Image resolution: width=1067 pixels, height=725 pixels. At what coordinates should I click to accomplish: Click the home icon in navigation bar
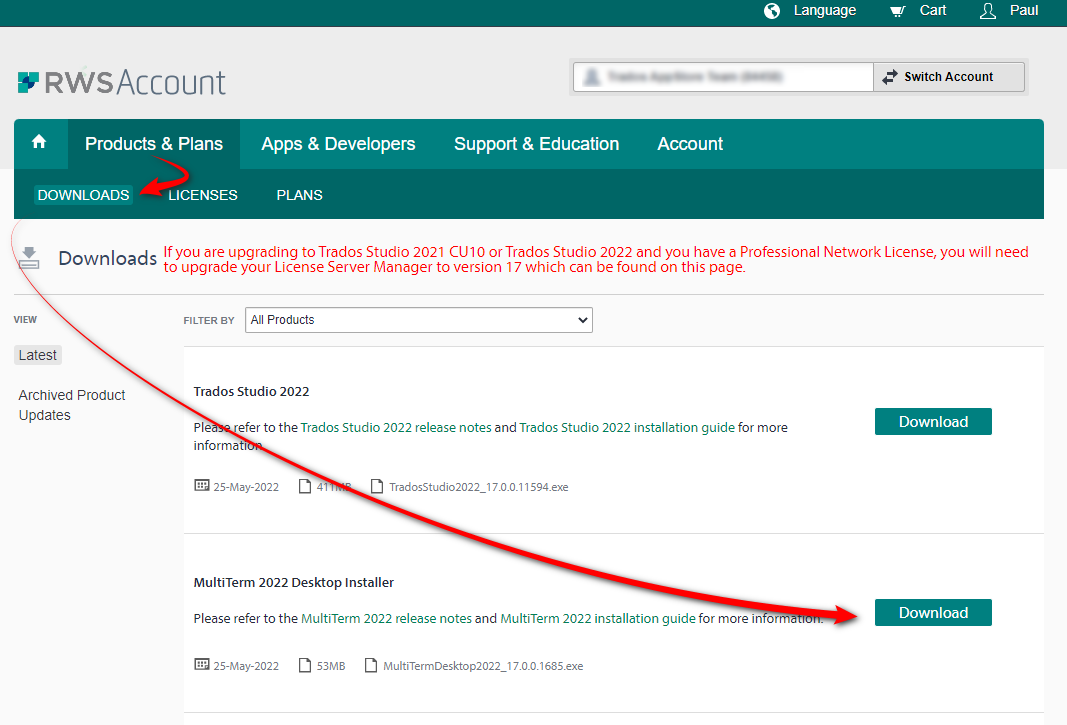(39, 142)
